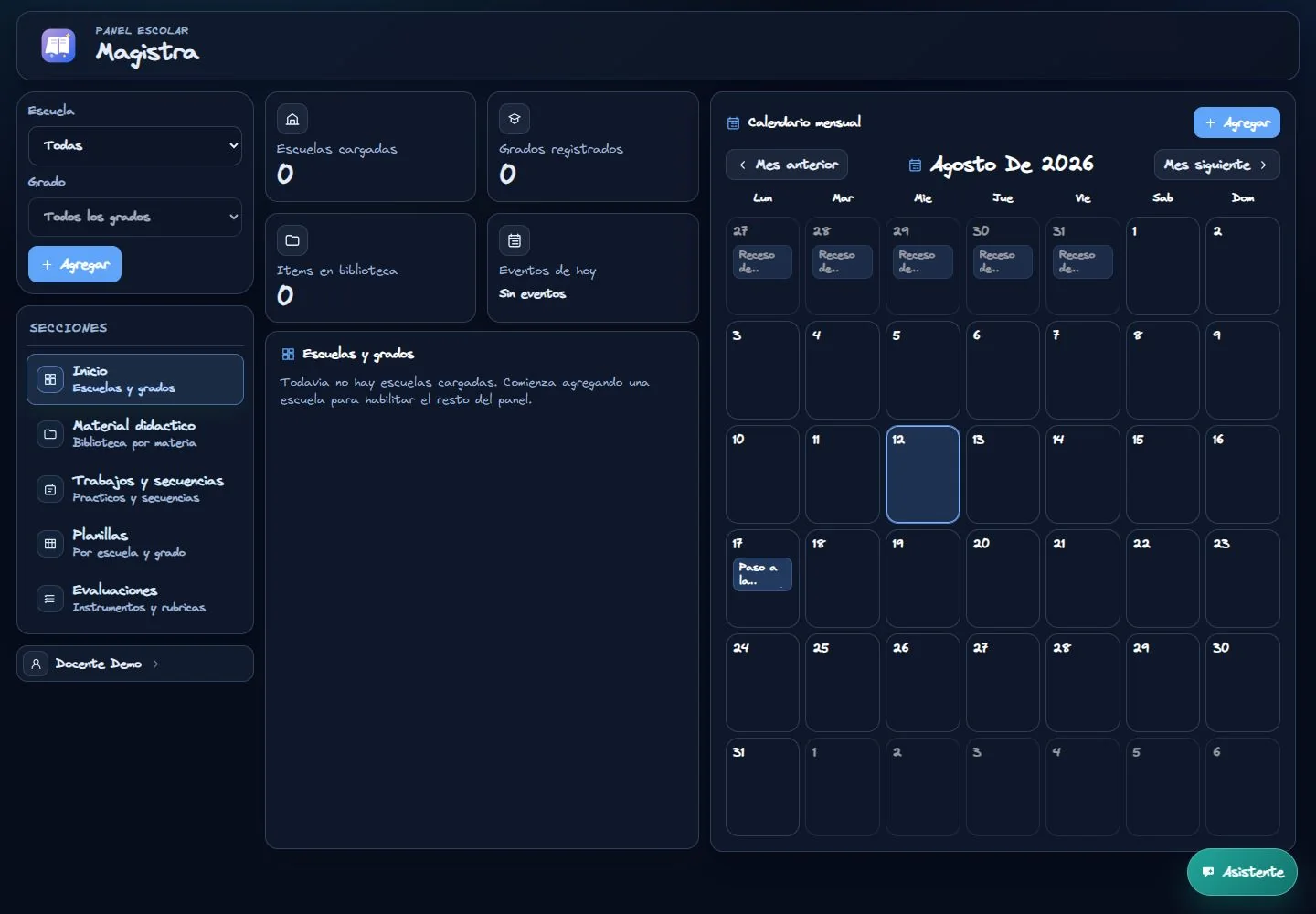Expand the Docente Demo chevron

[155, 664]
